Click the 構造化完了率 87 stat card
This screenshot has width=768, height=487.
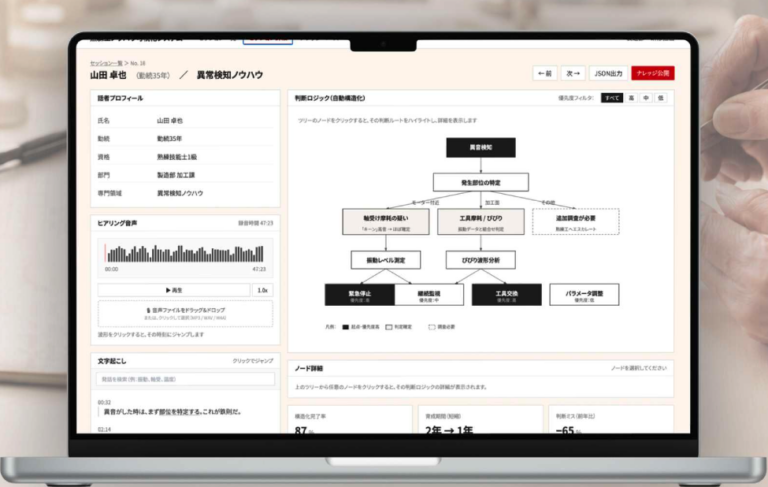(350, 419)
